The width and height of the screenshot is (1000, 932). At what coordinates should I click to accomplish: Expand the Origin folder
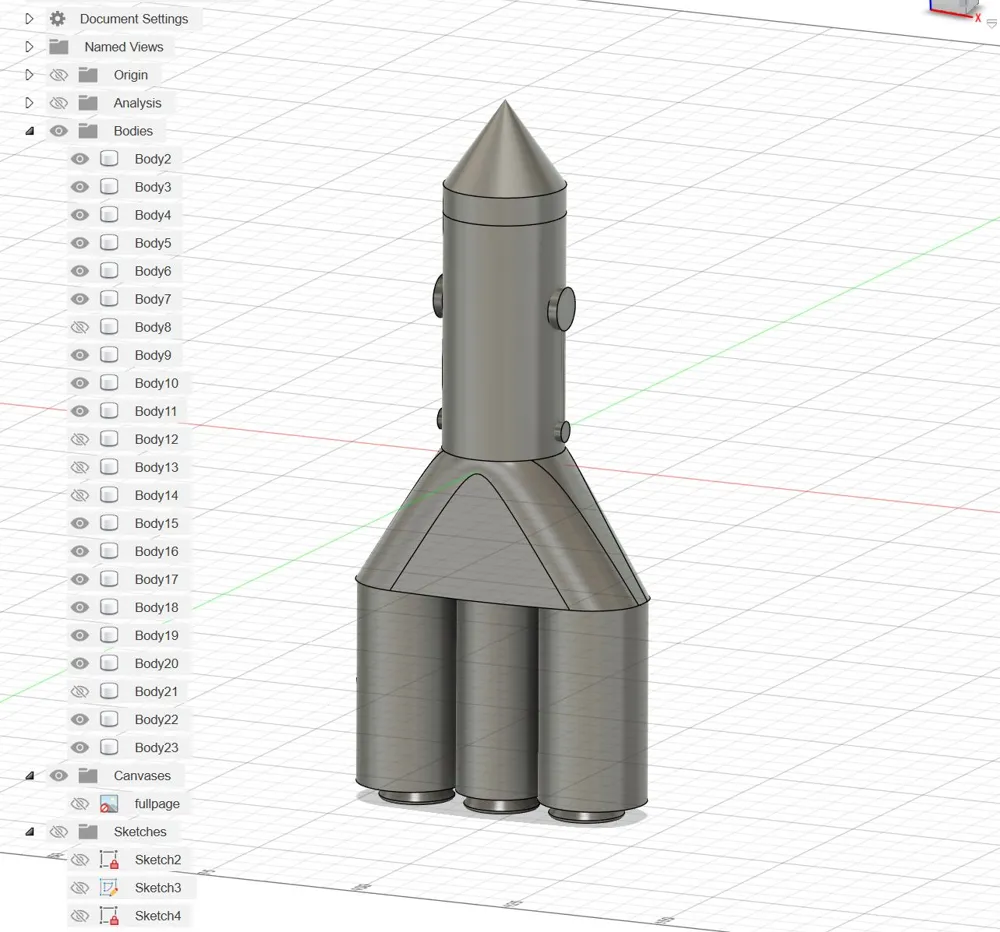point(29,74)
